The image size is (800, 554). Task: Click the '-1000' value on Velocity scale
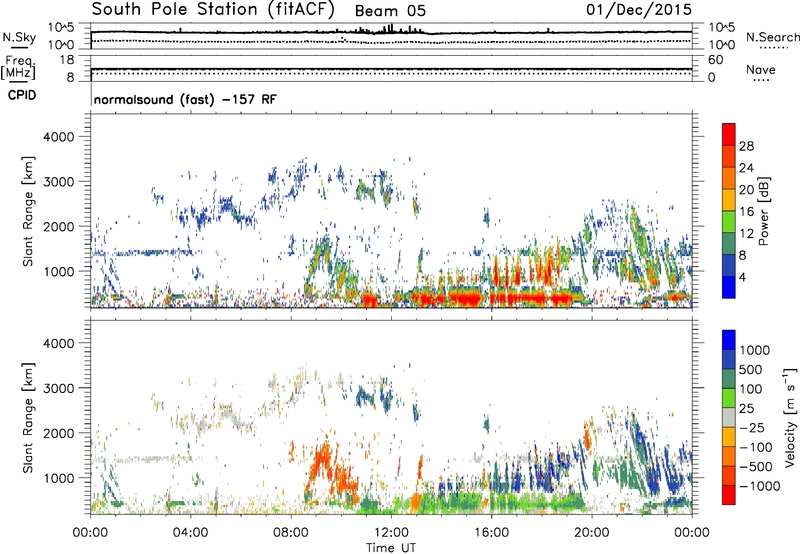tap(760, 486)
